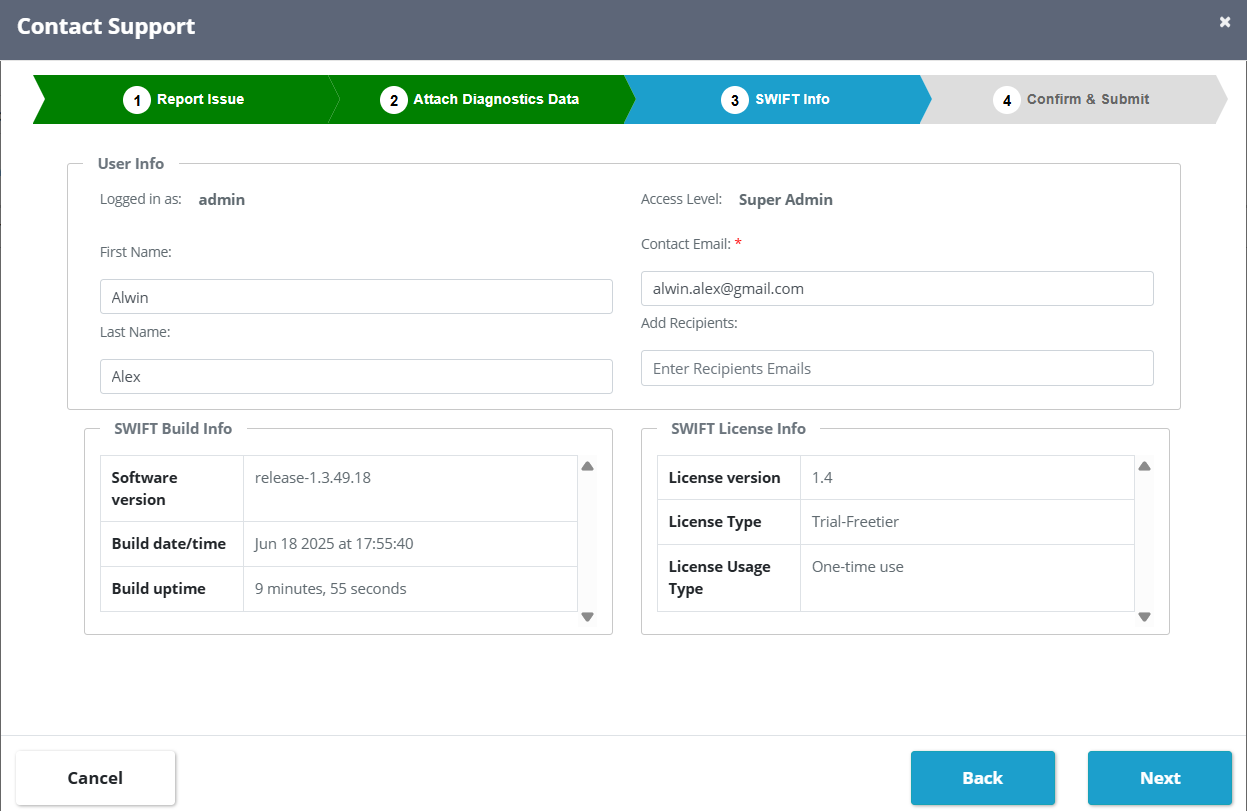Viewport: 1247px width, 811px height.
Task: Select license type 'Trial-Freetier'
Action: coord(855,522)
